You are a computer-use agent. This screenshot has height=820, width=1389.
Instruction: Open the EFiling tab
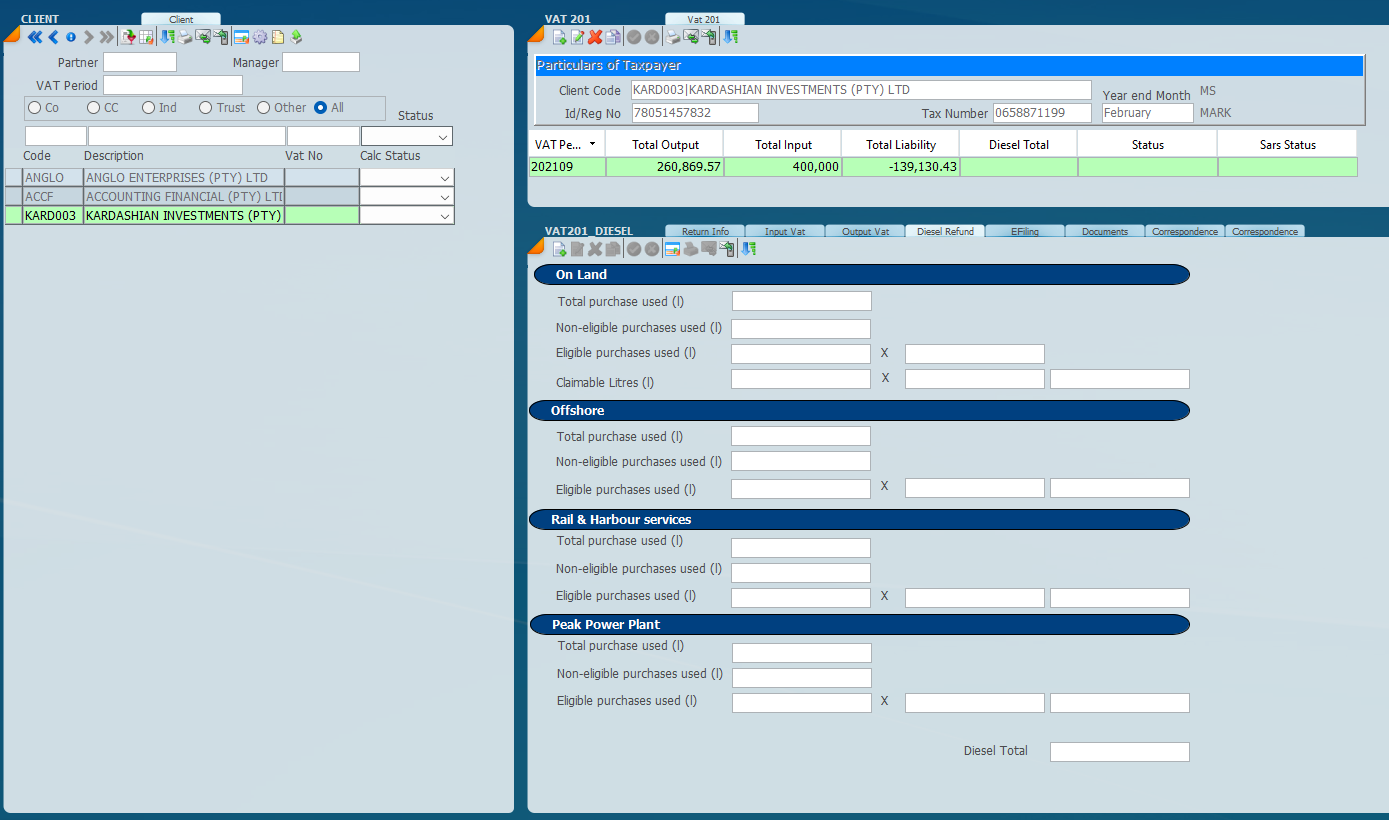click(1024, 231)
